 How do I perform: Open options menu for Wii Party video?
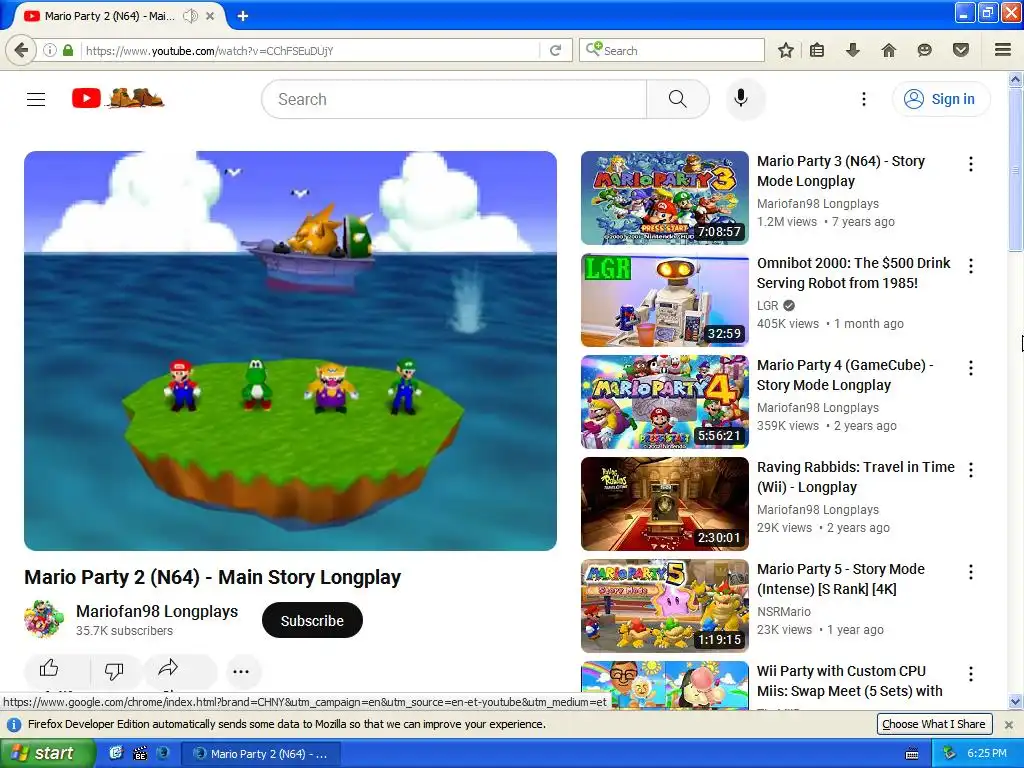click(x=971, y=673)
